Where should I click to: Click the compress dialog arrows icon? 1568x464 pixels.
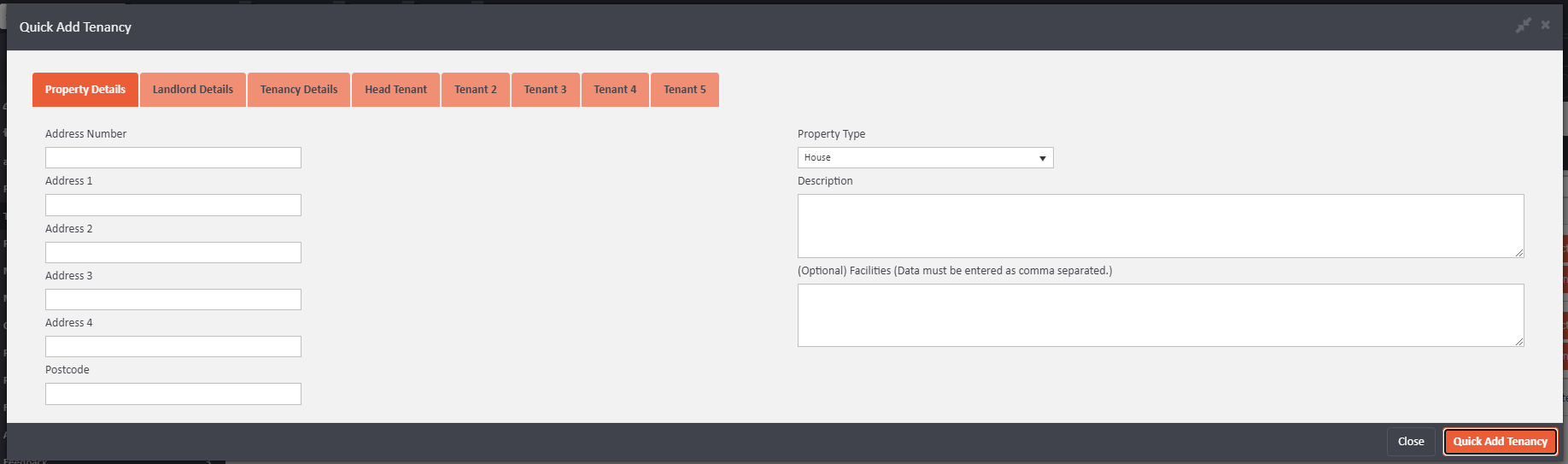[x=1523, y=26]
